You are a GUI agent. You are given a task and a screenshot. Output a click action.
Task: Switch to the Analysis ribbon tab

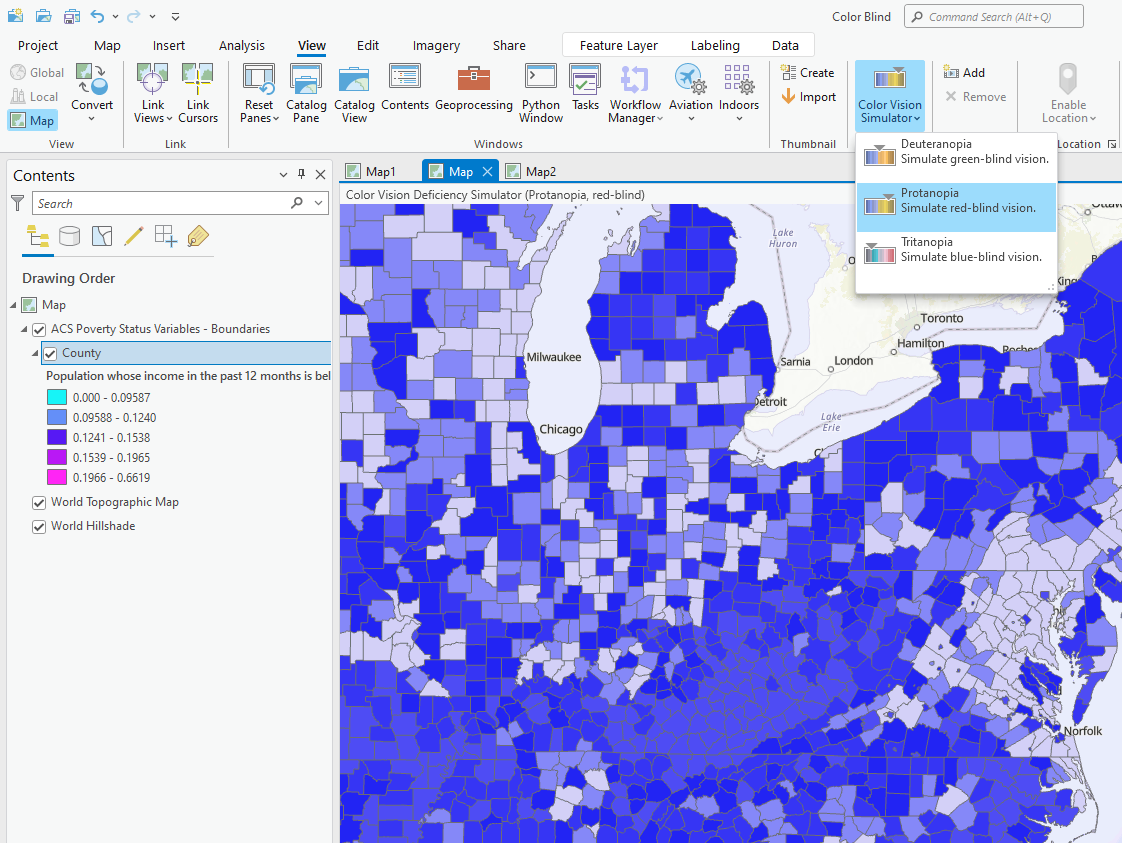tap(242, 45)
